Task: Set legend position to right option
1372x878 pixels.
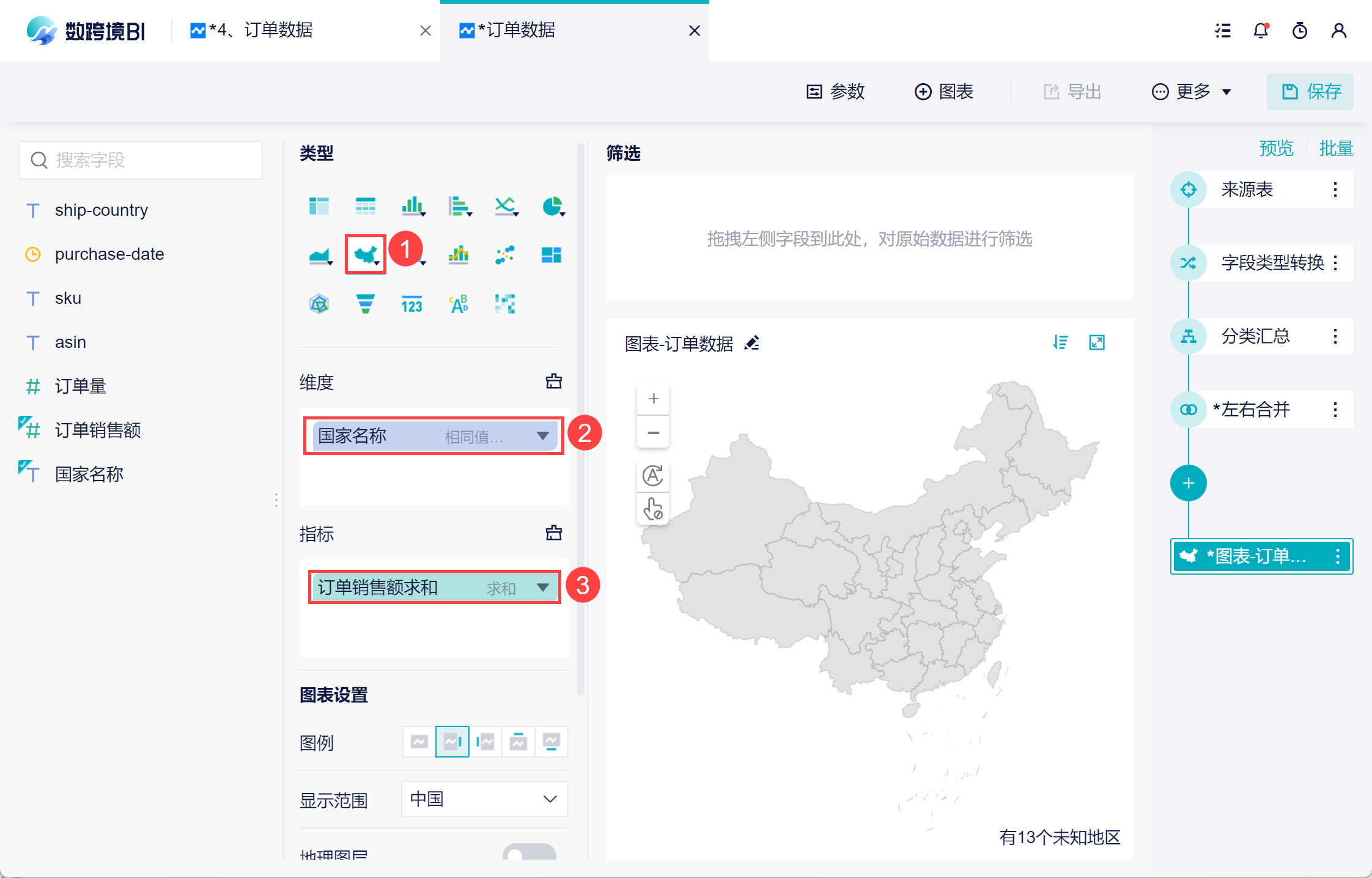Action: coord(452,742)
